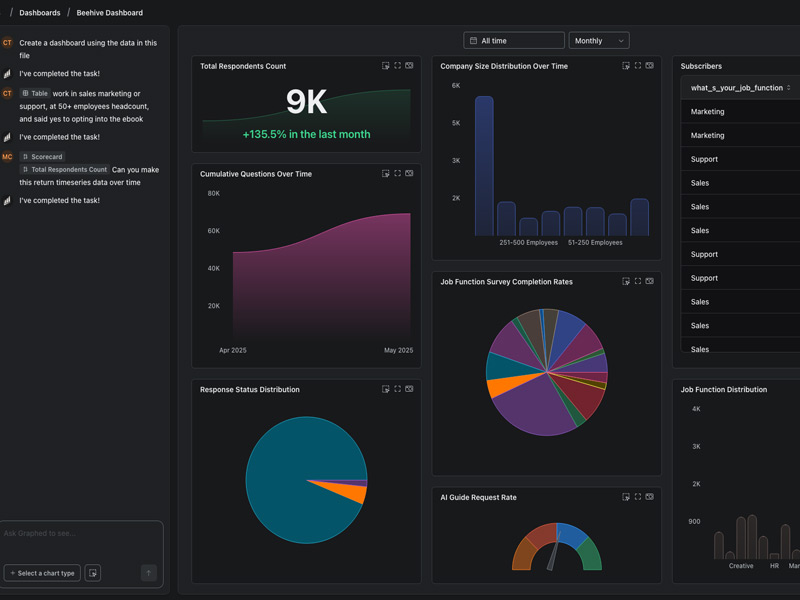The width and height of the screenshot is (800, 600).
Task: Open the Monthly granularity dropdown
Action: coord(599,41)
